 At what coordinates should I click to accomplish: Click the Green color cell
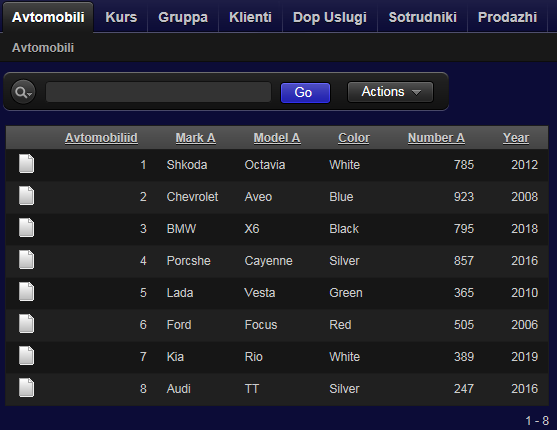pos(346,293)
